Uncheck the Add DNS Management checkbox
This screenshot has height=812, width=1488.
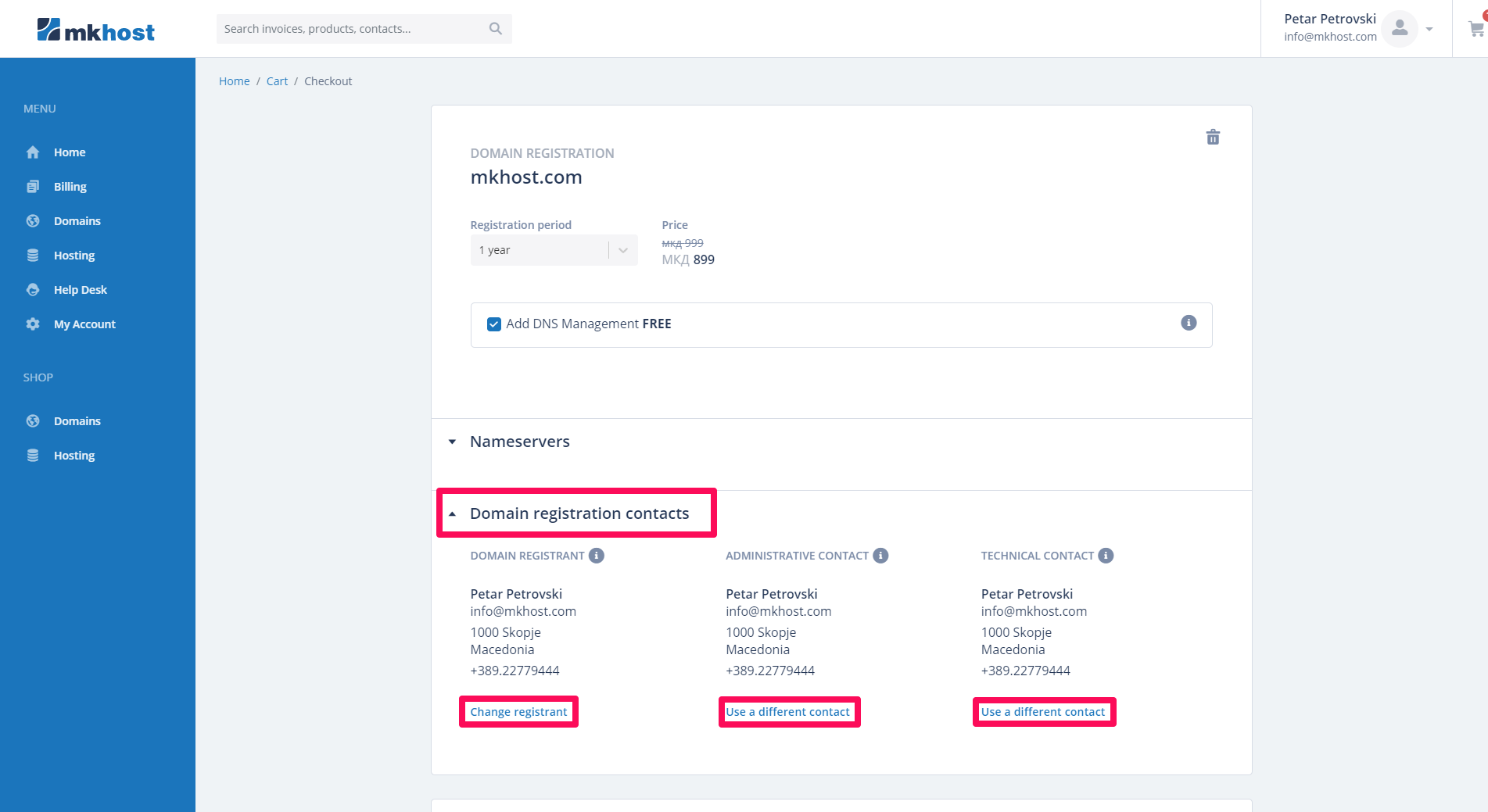pyautogui.click(x=494, y=324)
